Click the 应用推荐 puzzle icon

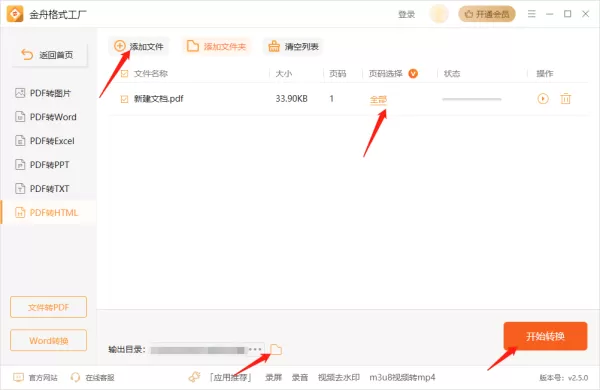(194, 377)
